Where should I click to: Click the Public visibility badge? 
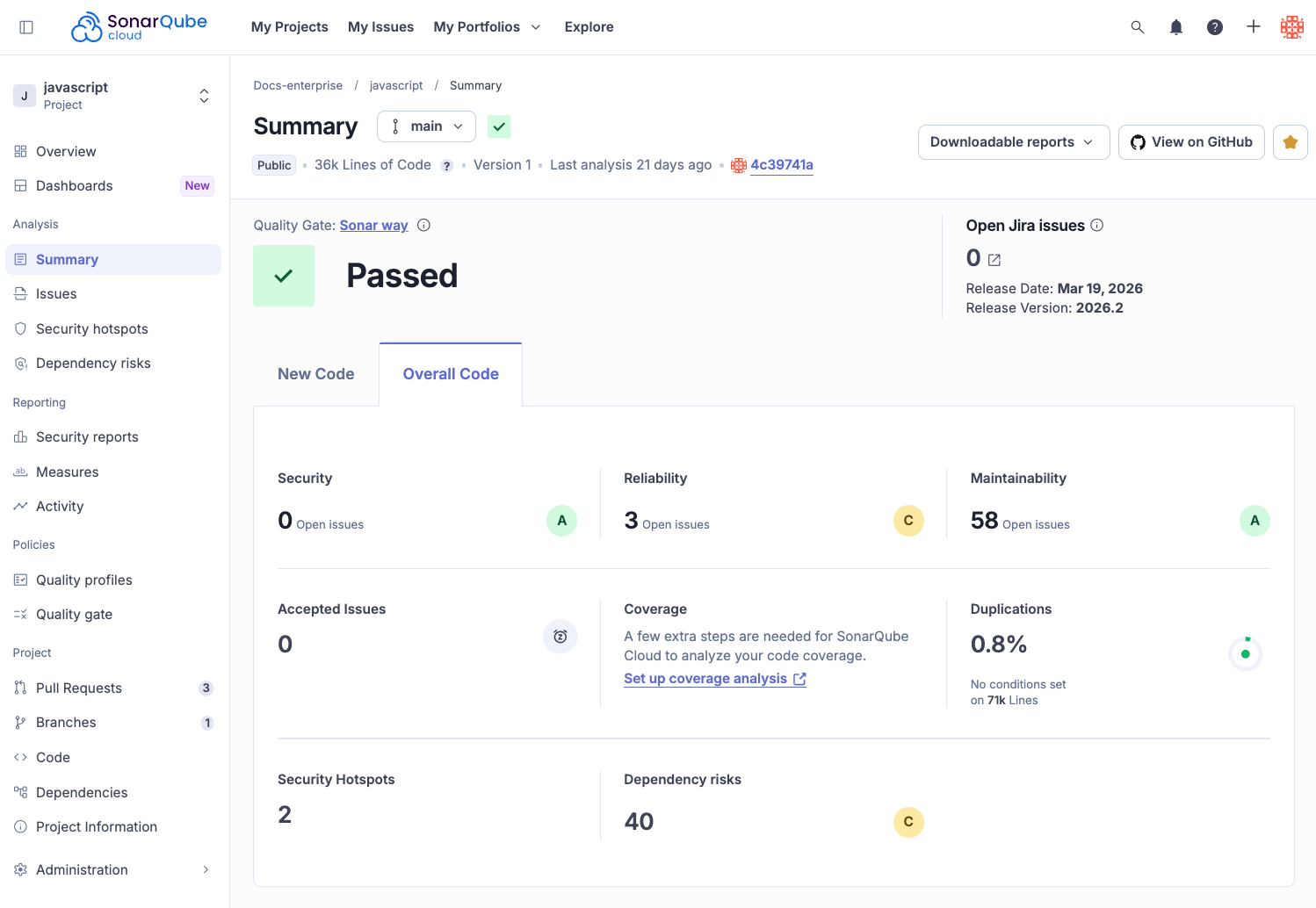tap(274, 165)
